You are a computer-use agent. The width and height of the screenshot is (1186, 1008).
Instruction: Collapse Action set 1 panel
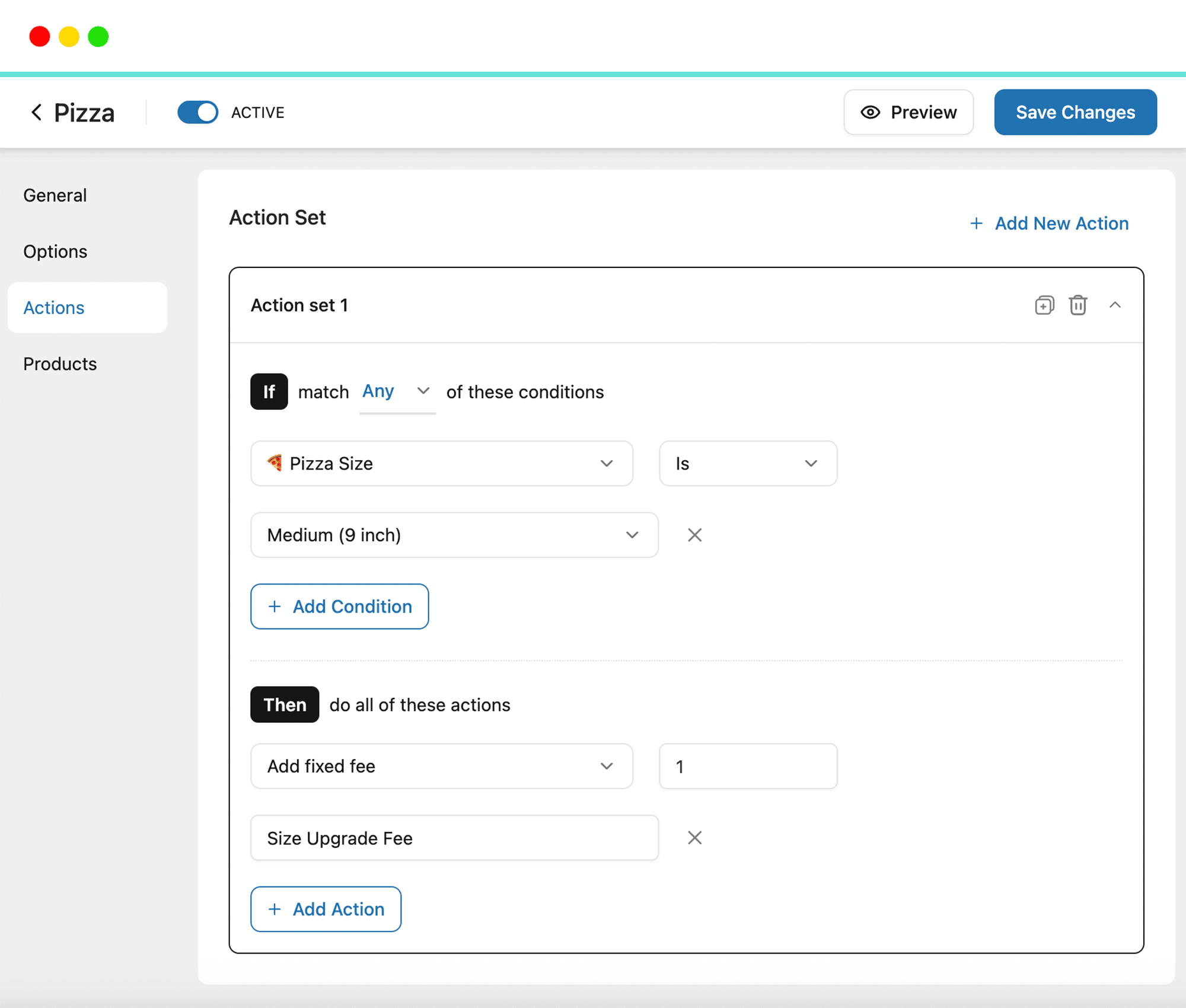point(1115,305)
